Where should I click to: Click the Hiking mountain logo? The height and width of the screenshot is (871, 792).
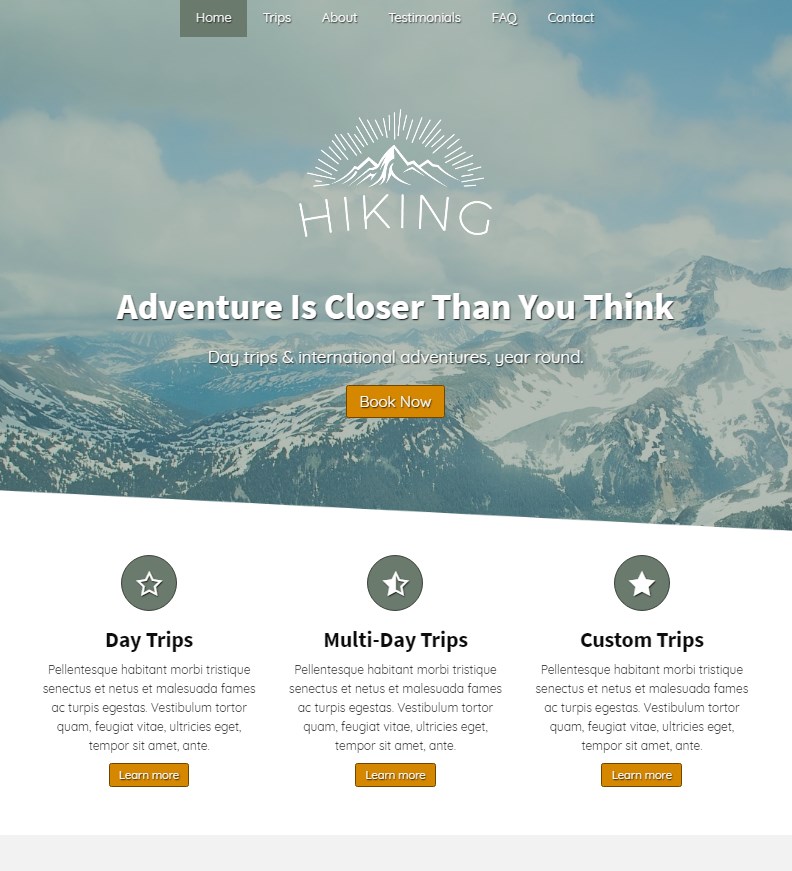(x=395, y=174)
